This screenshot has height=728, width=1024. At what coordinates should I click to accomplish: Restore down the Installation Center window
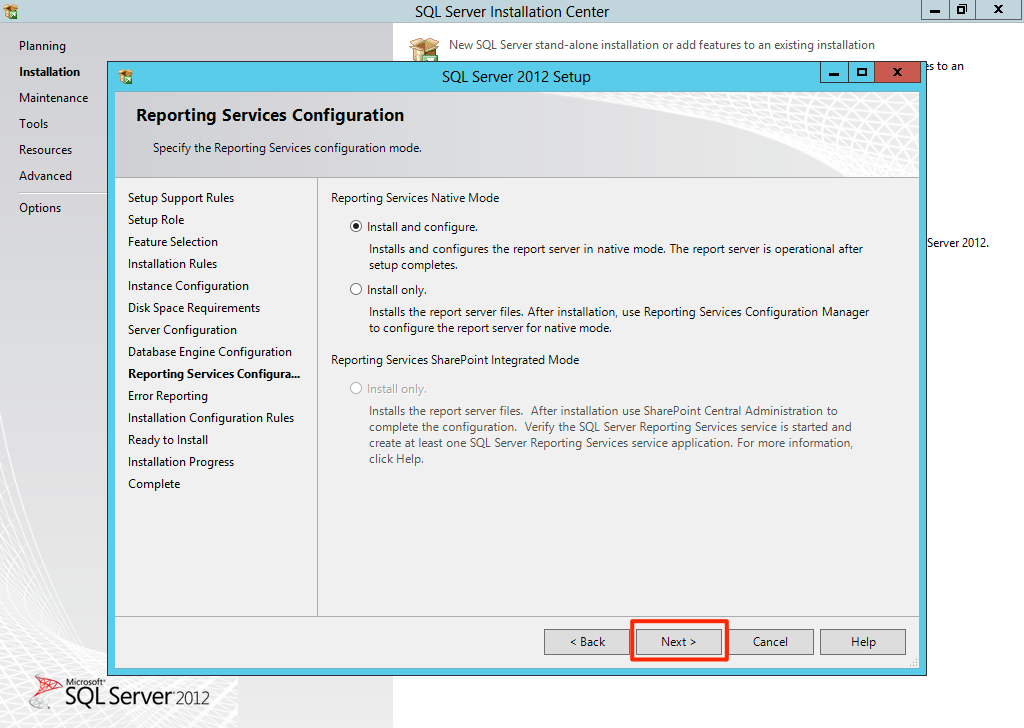962,10
